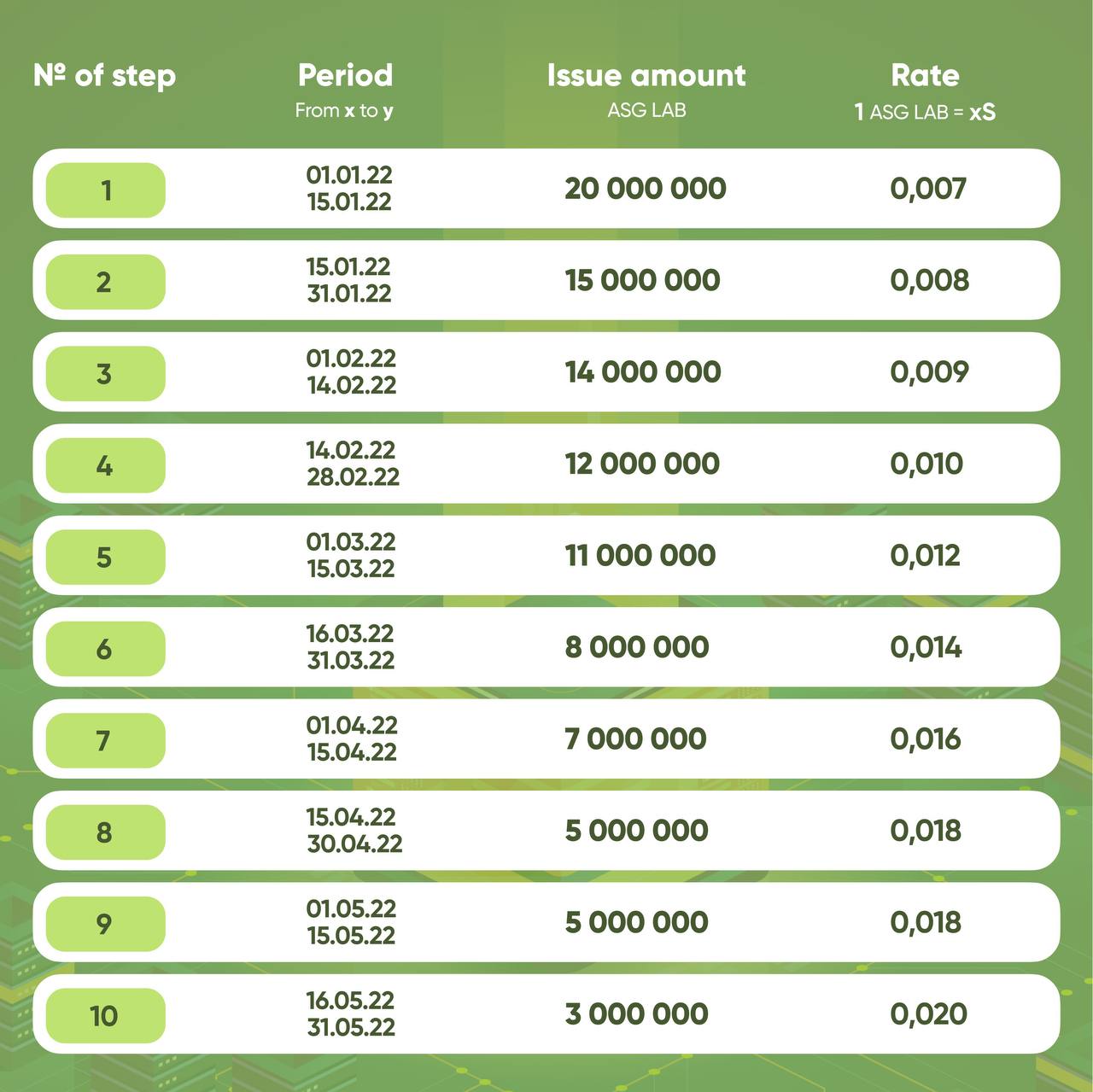Click the 0,007 rate value

tap(928, 189)
